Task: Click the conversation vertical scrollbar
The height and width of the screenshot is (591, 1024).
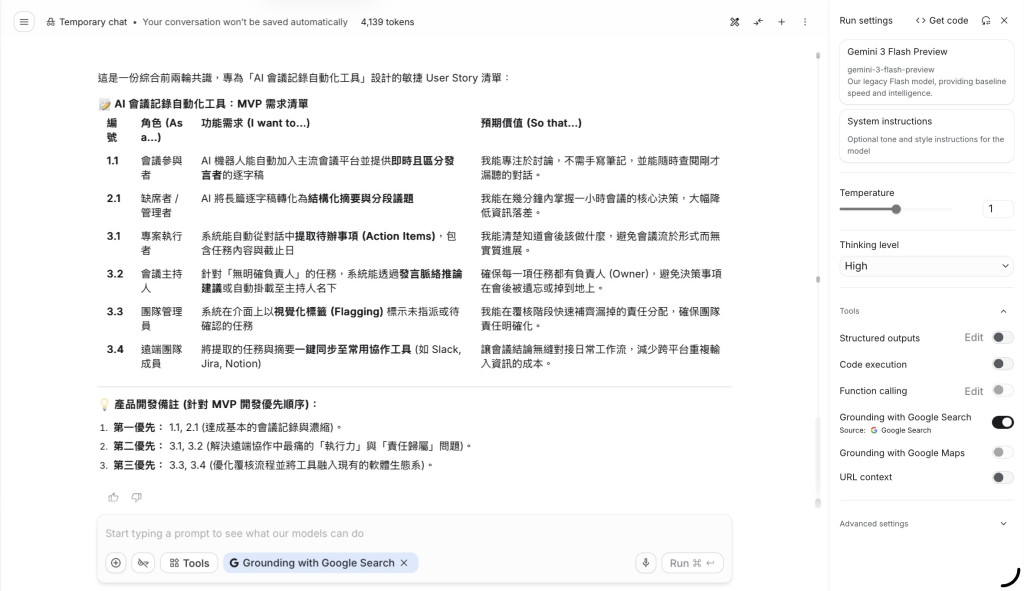Action: click(818, 280)
